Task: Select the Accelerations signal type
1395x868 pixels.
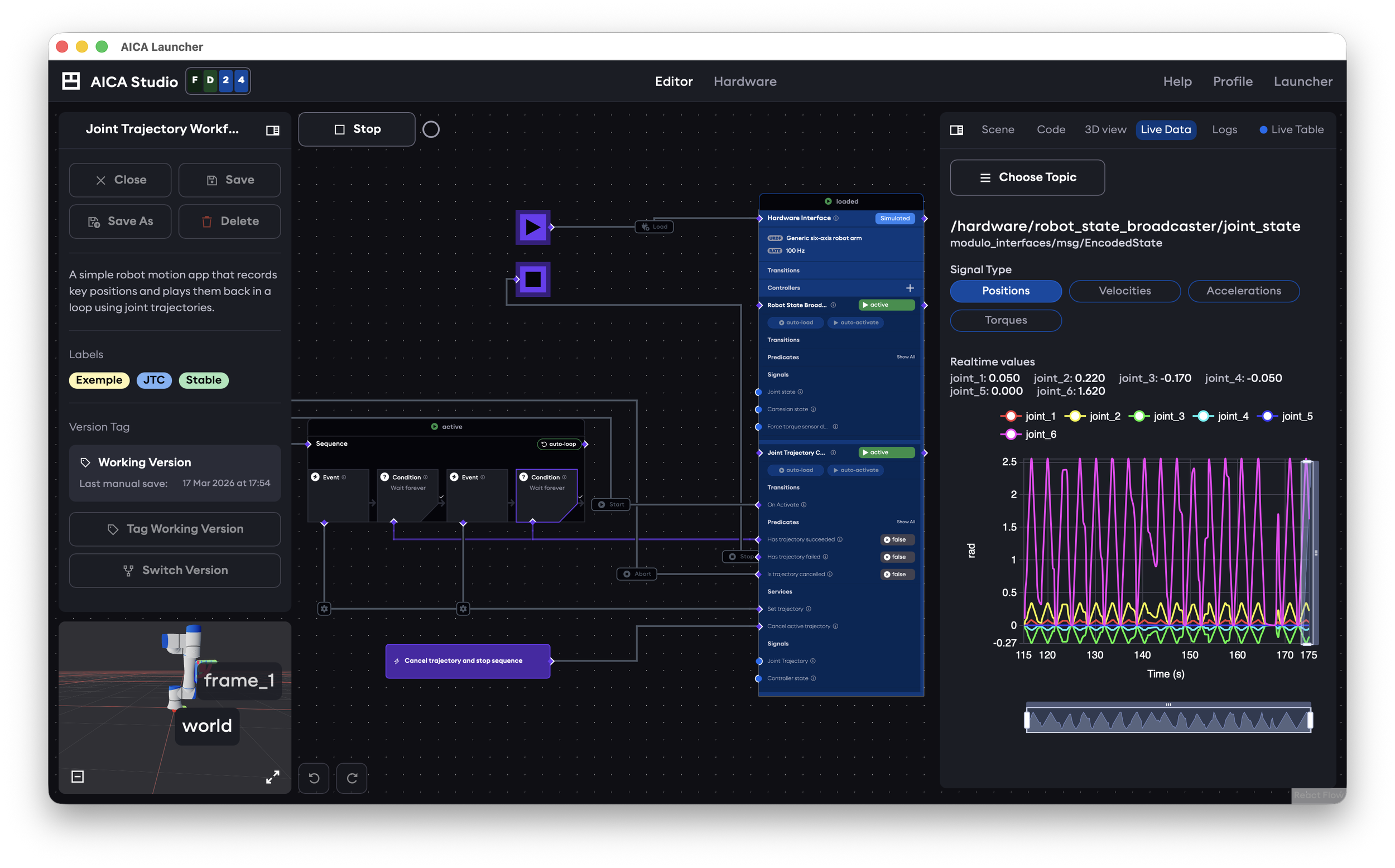Action: 1243,291
